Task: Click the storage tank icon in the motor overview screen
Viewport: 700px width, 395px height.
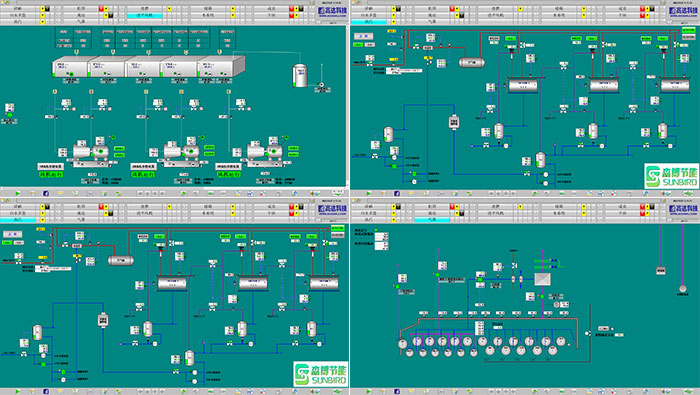Action: click(300, 75)
